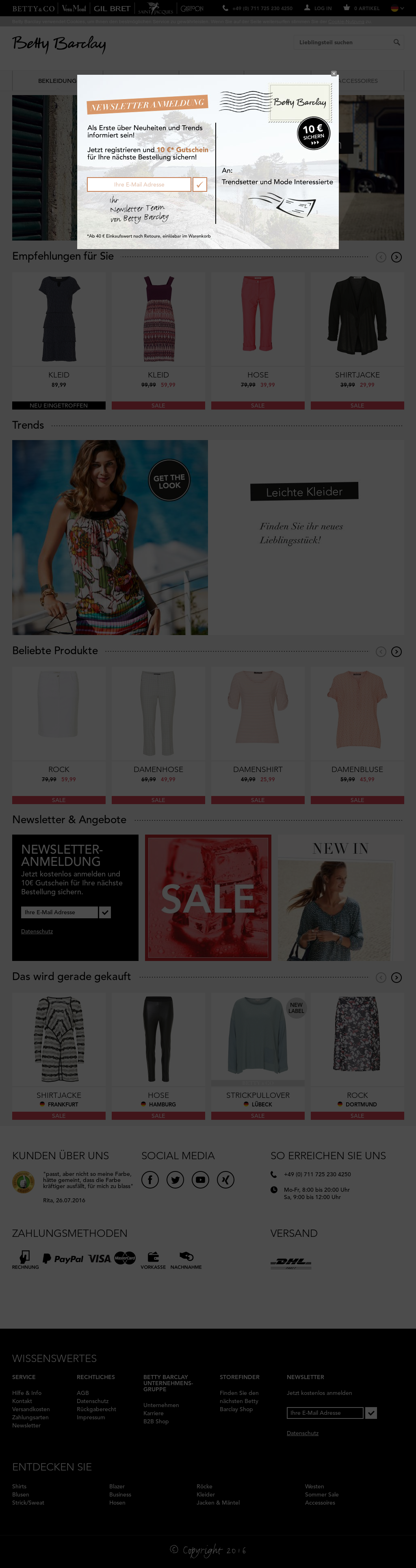Viewport: 416px width, 1568px height.
Task: Close the newsletter popup
Action: pyautogui.click(x=333, y=74)
